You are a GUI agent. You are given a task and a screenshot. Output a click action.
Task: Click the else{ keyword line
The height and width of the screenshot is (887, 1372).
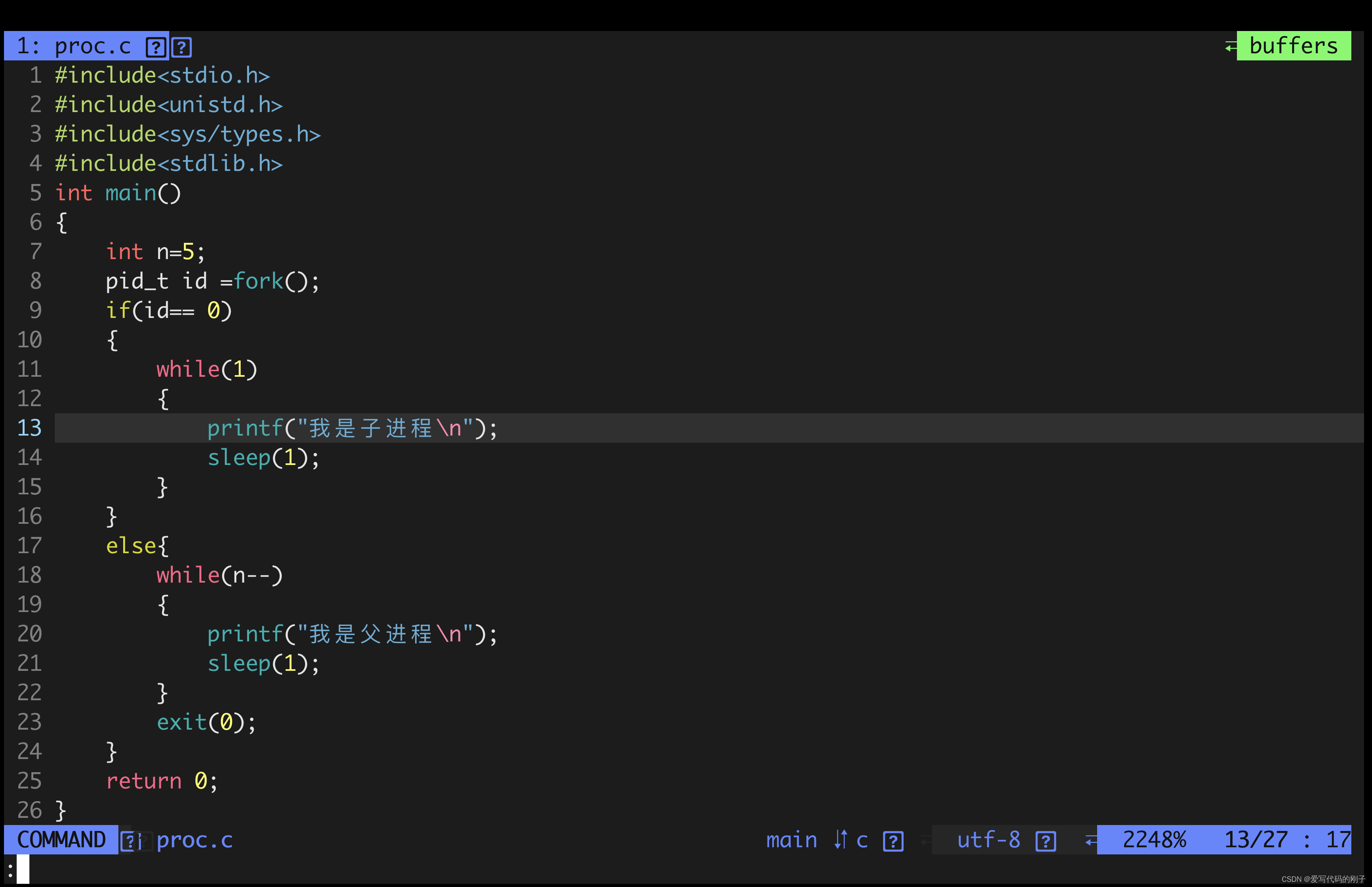coord(137,546)
